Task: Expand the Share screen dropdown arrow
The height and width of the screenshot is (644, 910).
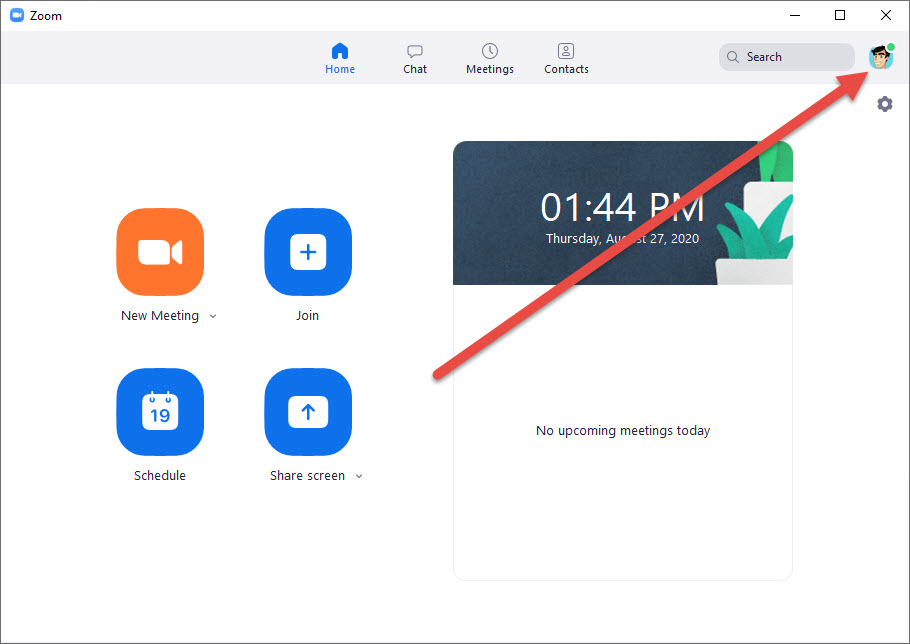Action: coord(359,476)
